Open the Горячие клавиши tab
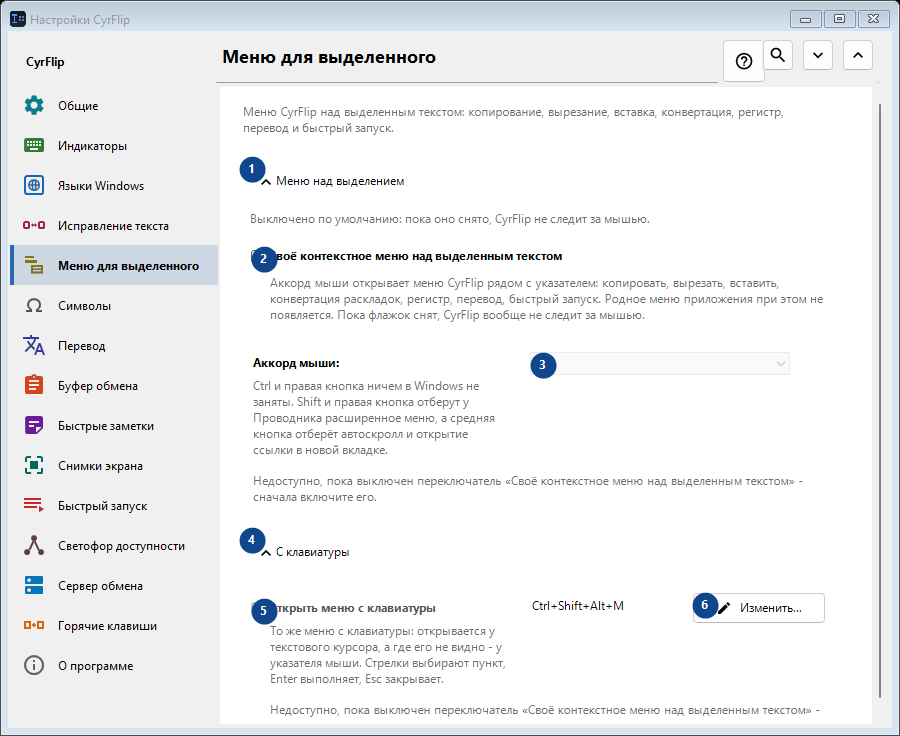 [x=114, y=626]
